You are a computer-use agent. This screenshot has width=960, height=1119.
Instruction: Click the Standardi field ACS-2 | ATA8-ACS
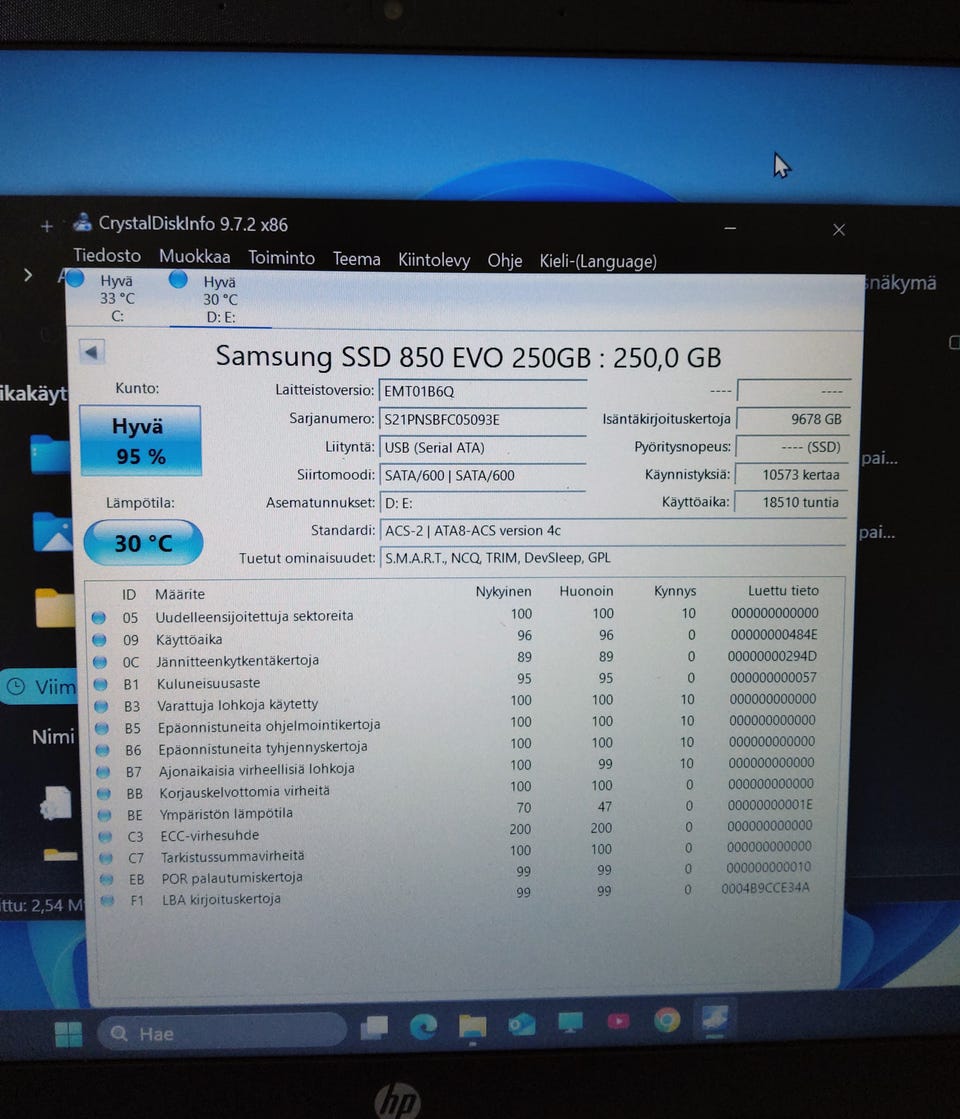pyautogui.click(x=613, y=531)
